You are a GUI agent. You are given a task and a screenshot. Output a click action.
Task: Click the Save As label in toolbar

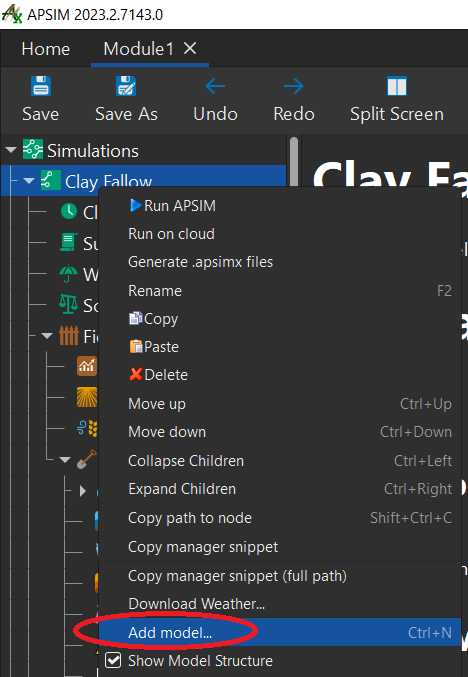(x=126, y=114)
